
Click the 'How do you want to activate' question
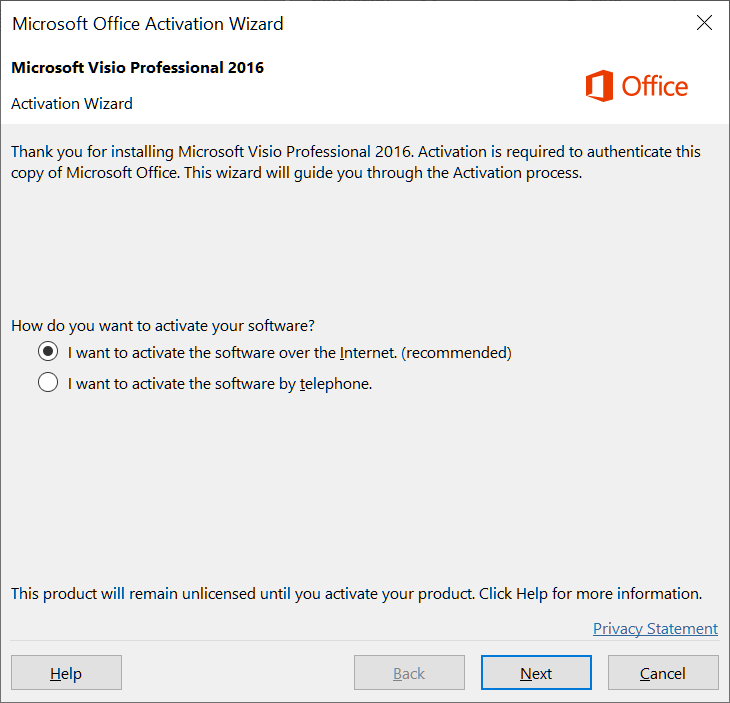tap(163, 326)
